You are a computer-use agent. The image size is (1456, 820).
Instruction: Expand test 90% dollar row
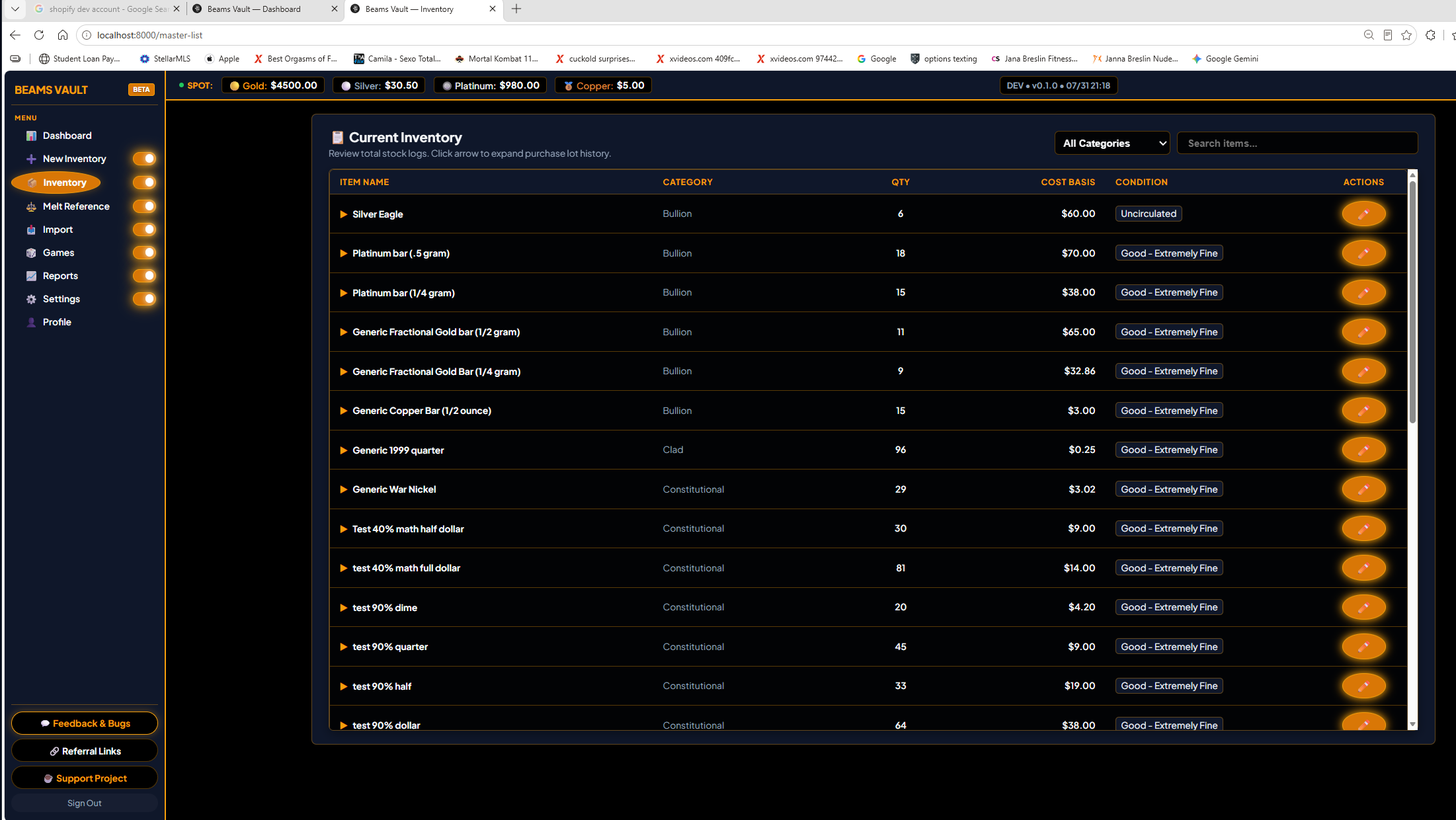(343, 725)
